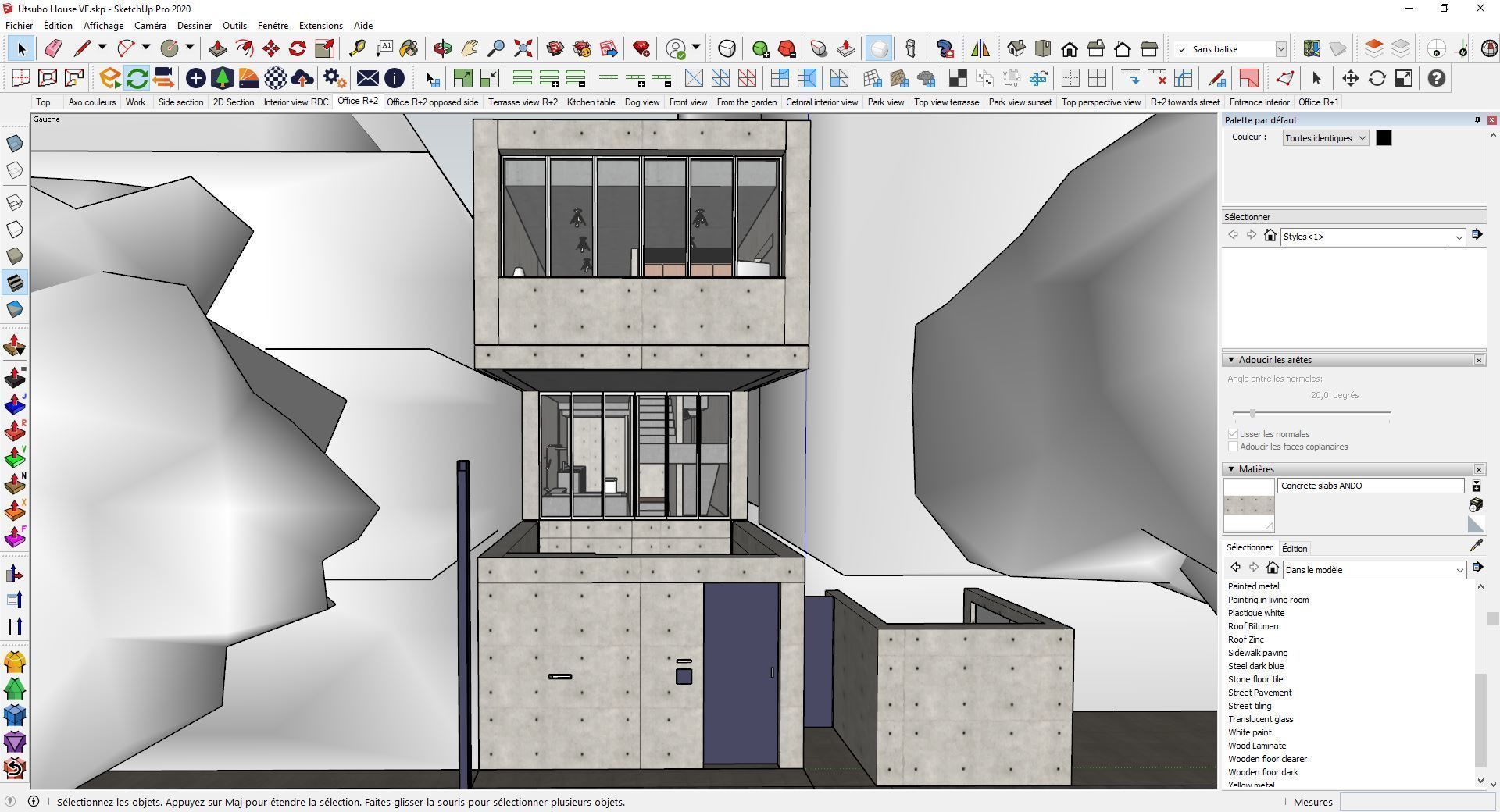Open the gear settings icon
Screen dimensions: 1500x812
[x=334, y=78]
